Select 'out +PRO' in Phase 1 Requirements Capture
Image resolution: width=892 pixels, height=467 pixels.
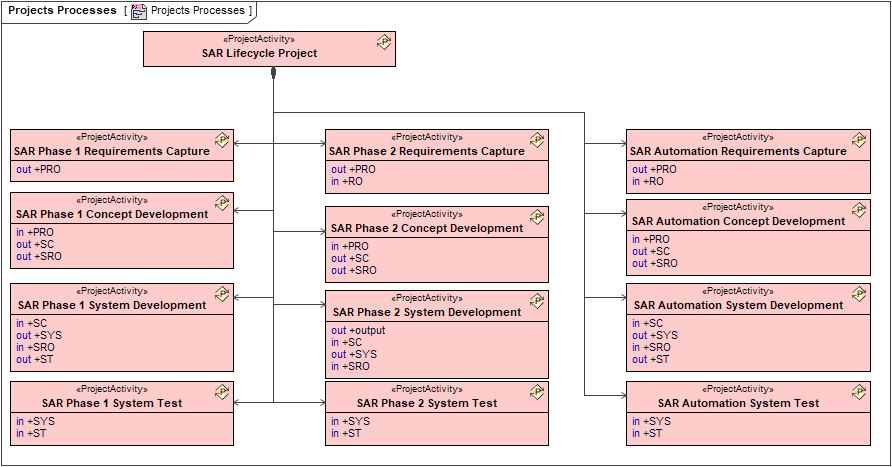click(x=38, y=170)
